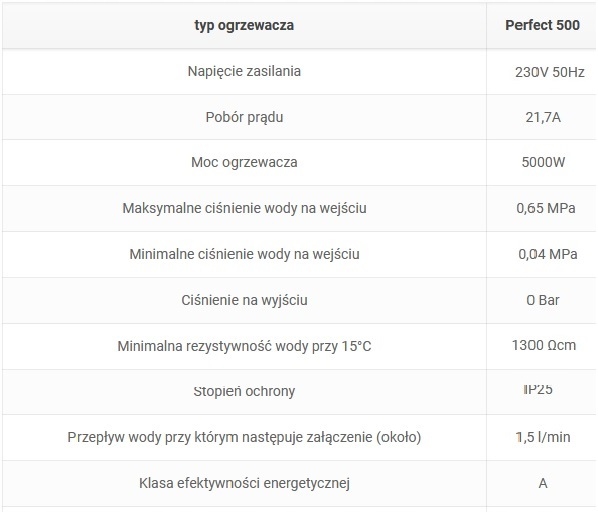Click the 'Moc ogrzewacza' row label
The image size is (598, 512).
point(244,162)
